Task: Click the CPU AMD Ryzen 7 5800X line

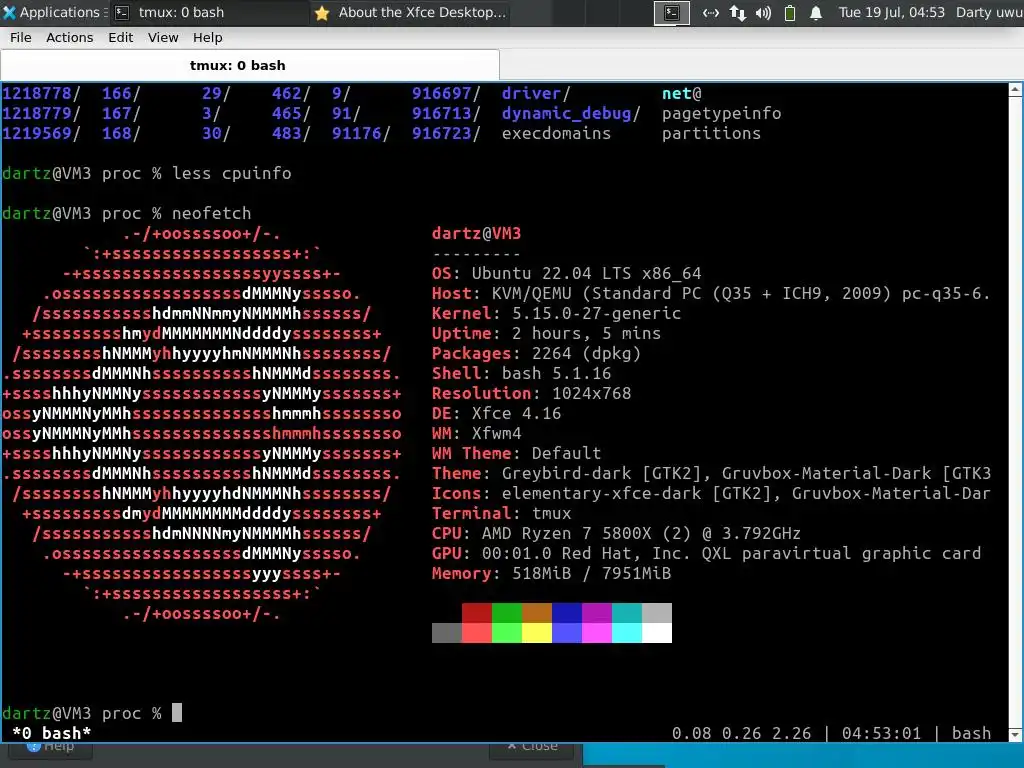Action: [616, 533]
